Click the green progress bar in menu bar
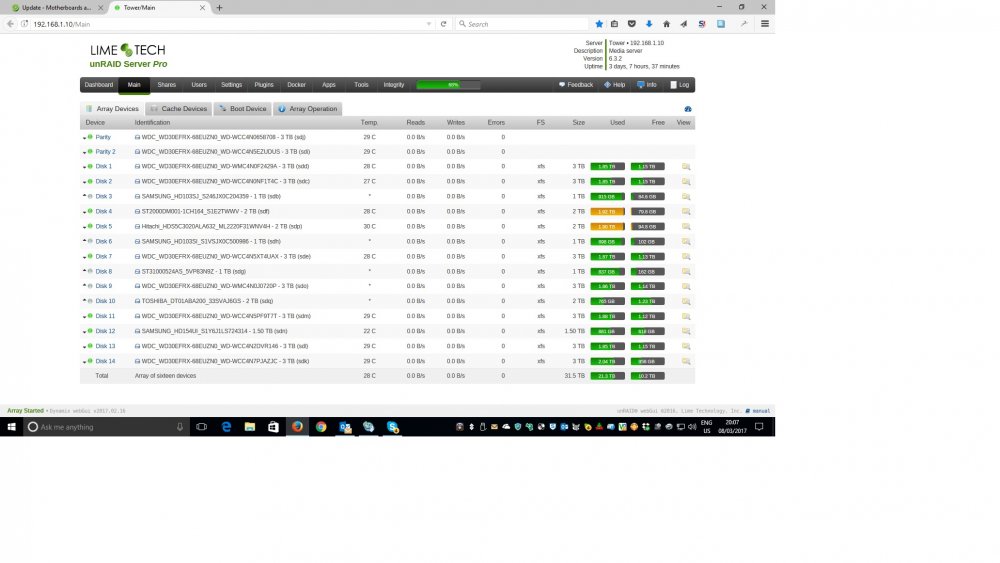This screenshot has height=563, width=1000. point(448,85)
